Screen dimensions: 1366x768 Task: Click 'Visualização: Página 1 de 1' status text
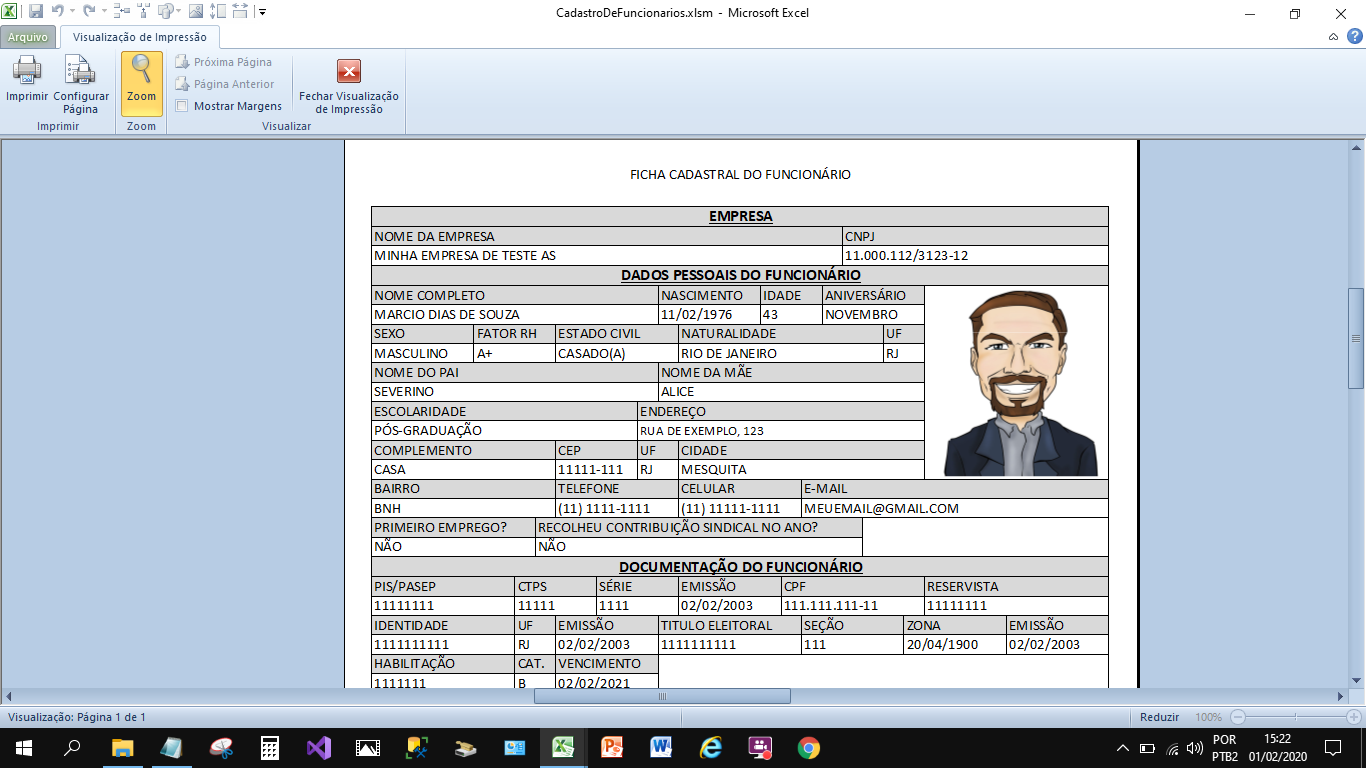point(77,717)
